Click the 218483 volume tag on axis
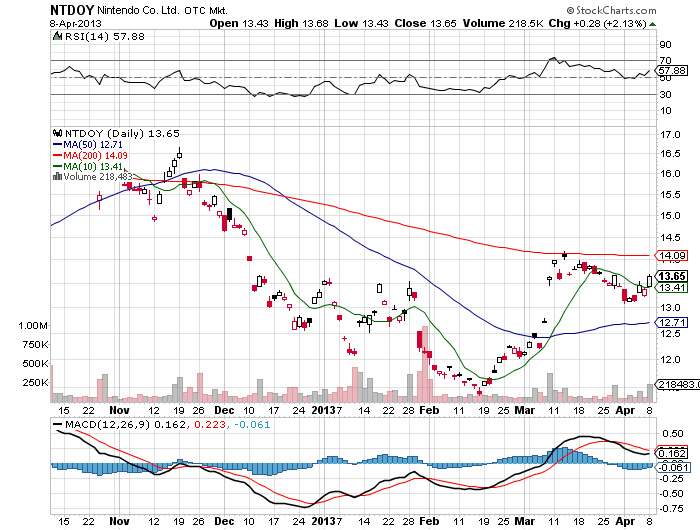 click(x=677, y=384)
